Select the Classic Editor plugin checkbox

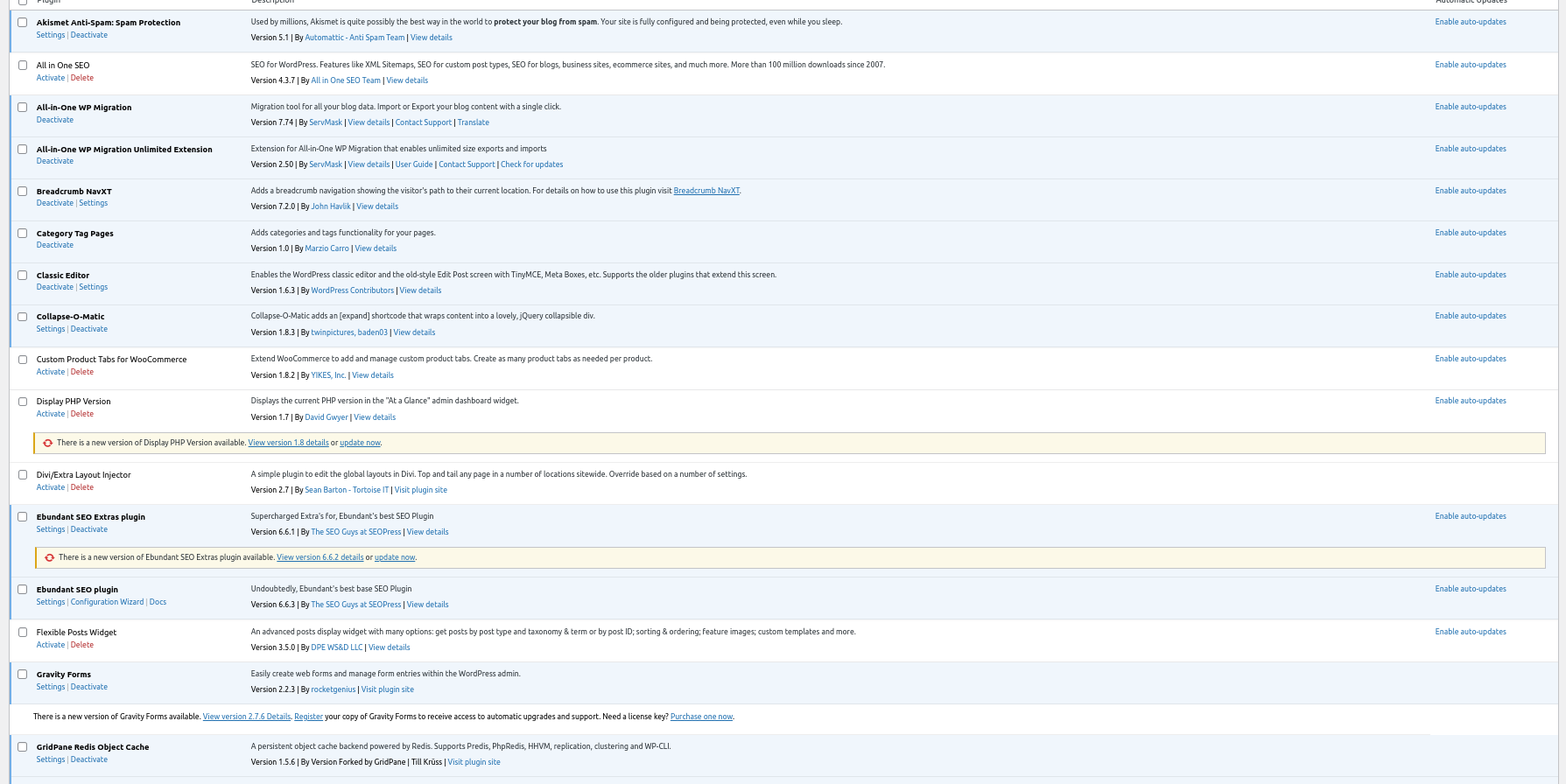(x=23, y=275)
